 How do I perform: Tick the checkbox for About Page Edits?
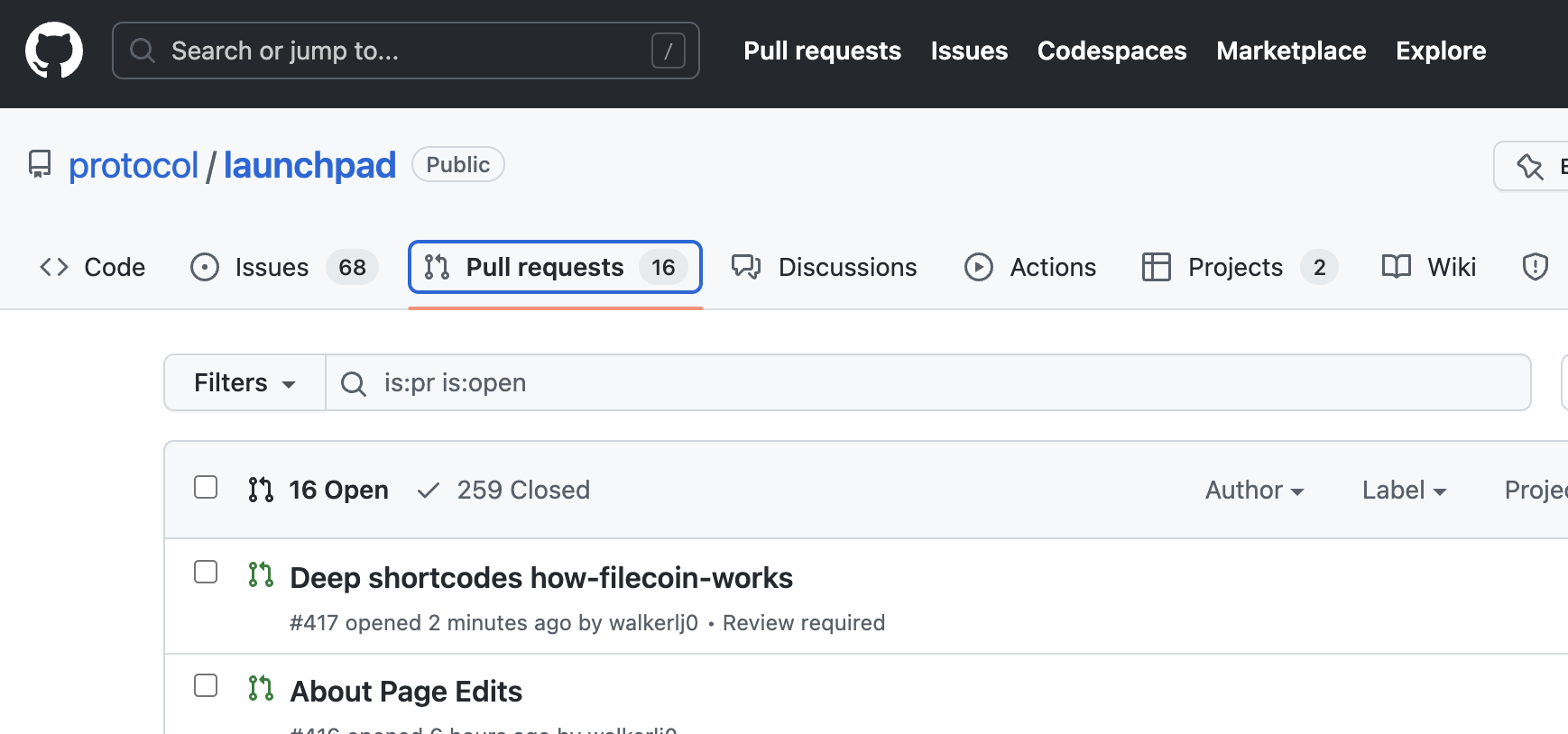coord(206,685)
